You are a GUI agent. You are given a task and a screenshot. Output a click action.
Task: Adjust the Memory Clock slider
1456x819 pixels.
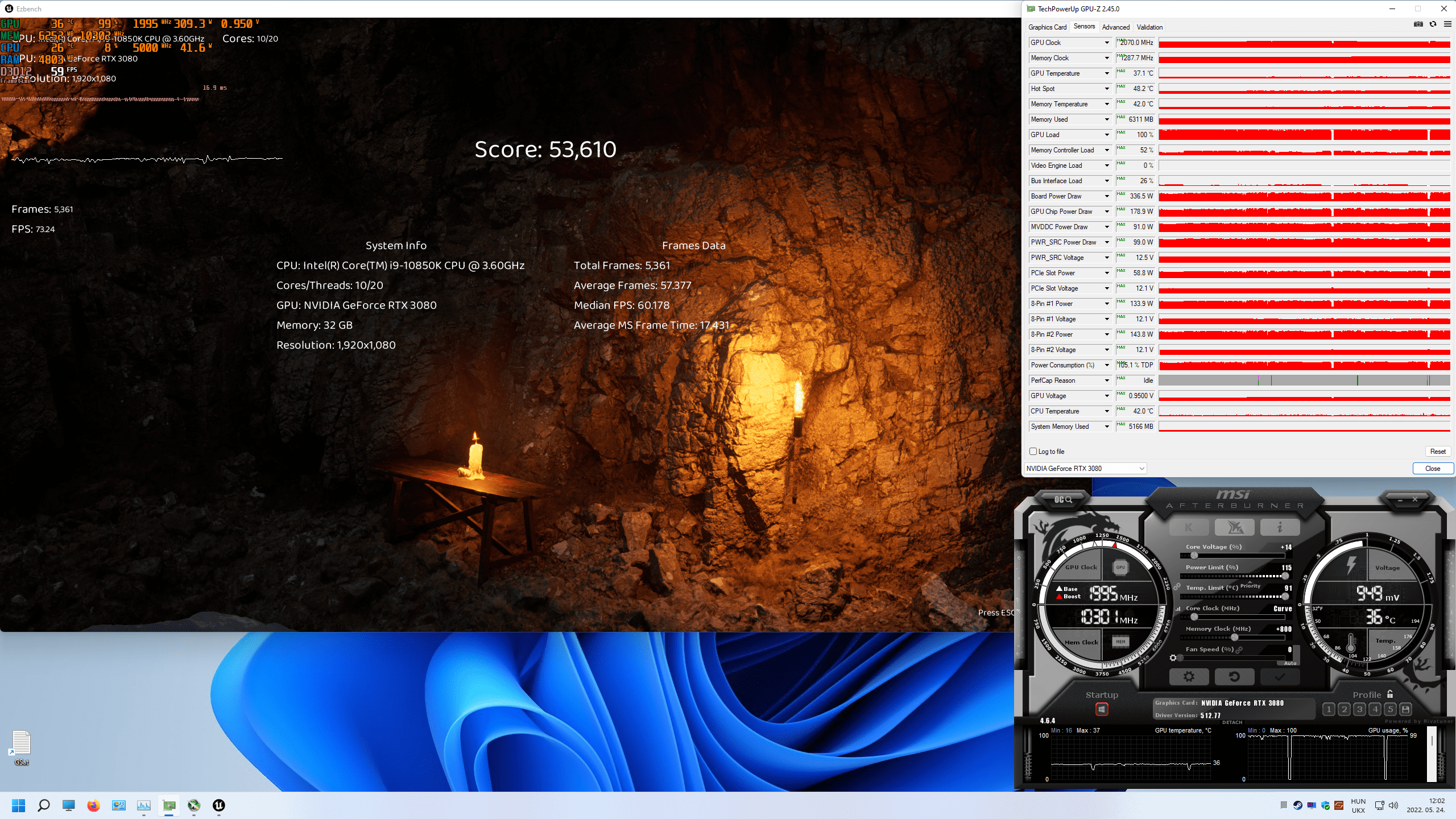1232,638
